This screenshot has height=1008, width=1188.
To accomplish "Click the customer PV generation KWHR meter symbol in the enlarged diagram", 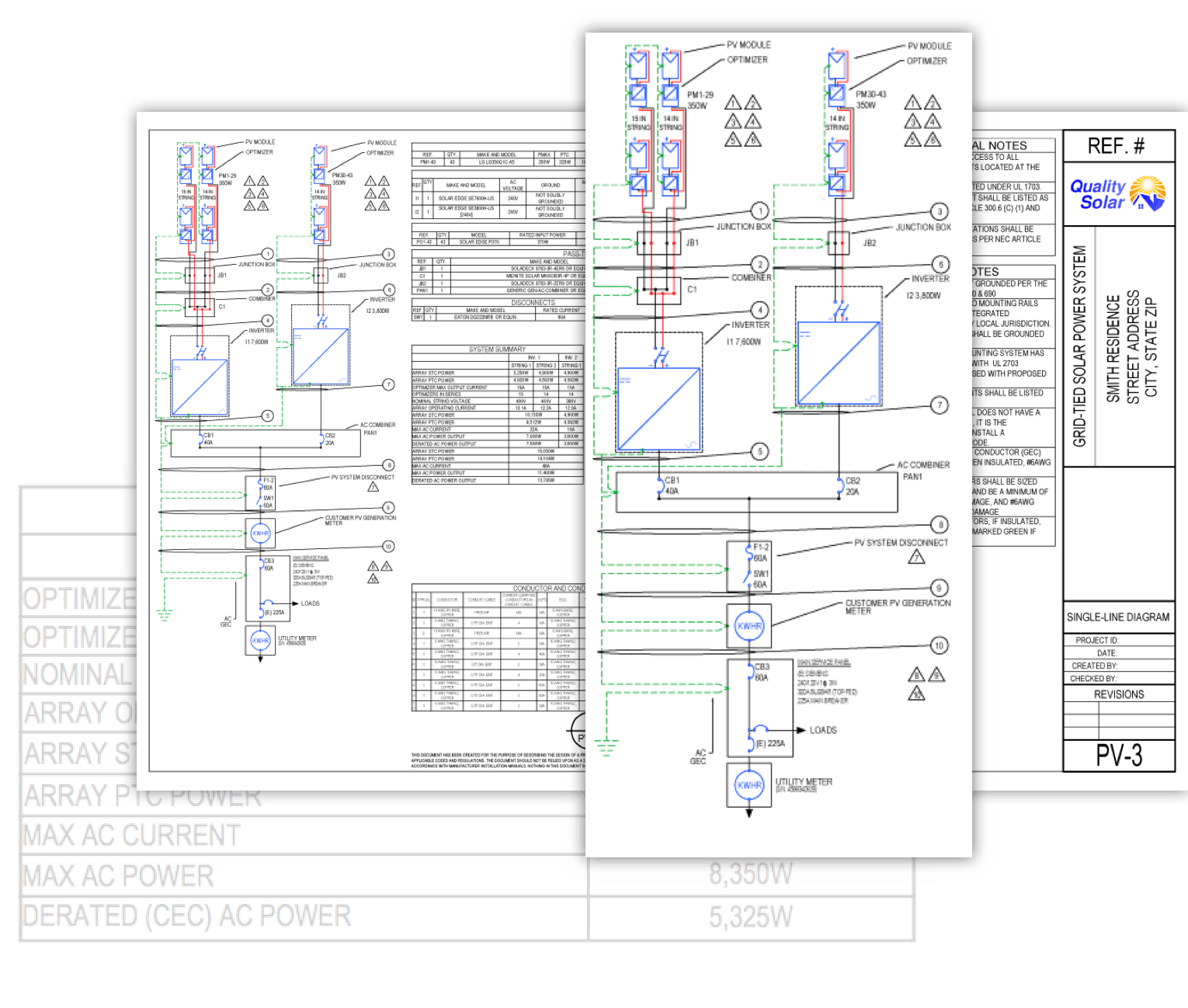I will pyautogui.click(x=749, y=626).
